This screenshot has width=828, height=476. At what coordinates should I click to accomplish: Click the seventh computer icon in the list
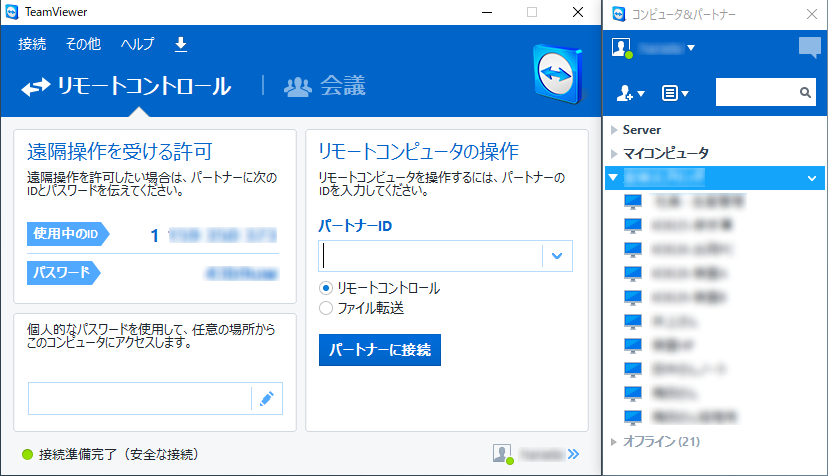point(633,345)
